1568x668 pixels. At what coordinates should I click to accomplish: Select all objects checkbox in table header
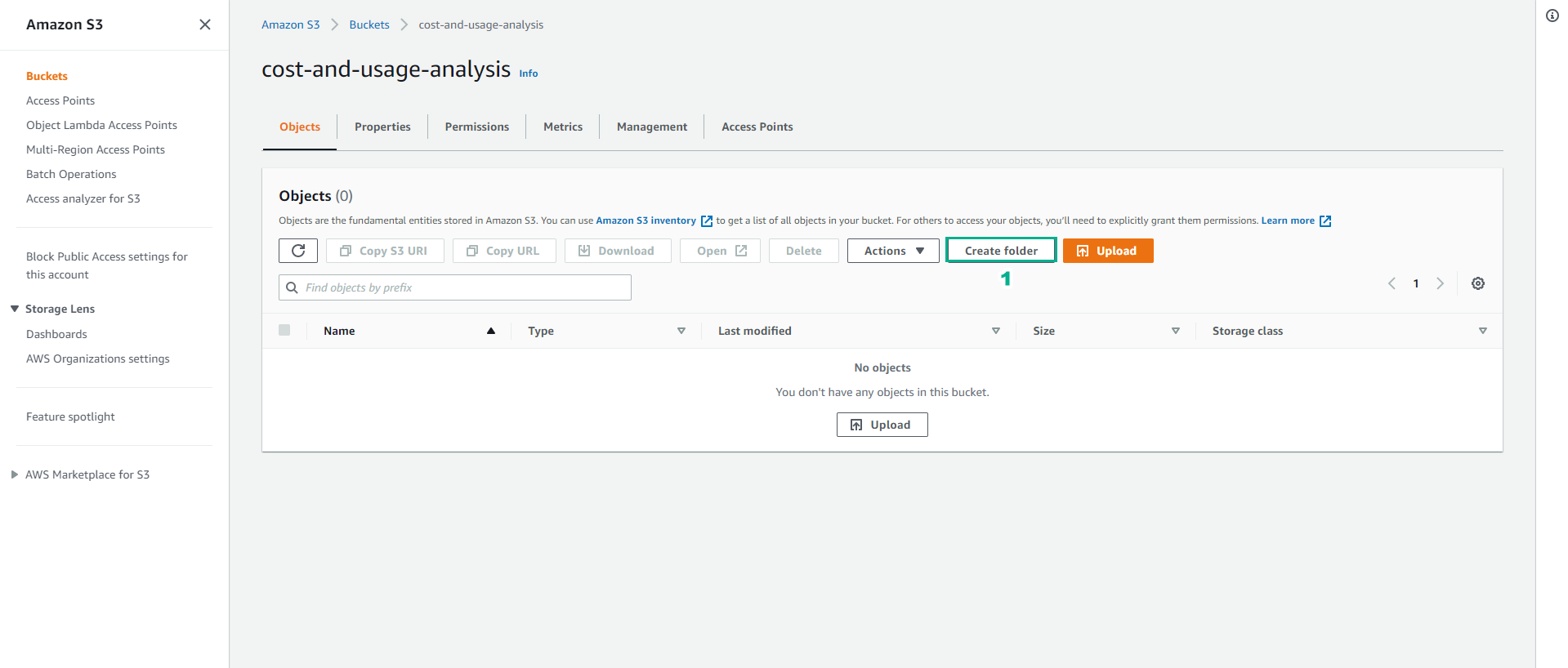(284, 330)
